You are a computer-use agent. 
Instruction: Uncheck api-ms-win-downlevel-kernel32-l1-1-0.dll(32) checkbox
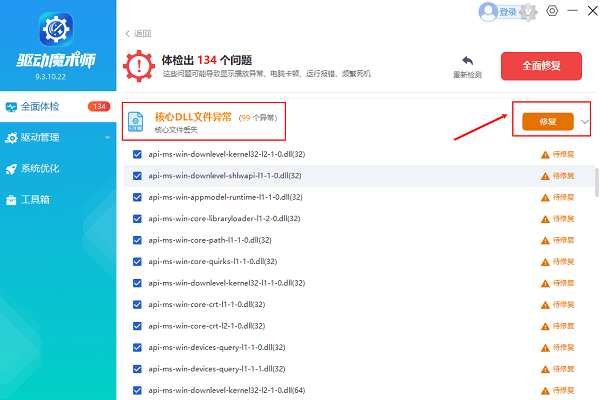[137, 283]
